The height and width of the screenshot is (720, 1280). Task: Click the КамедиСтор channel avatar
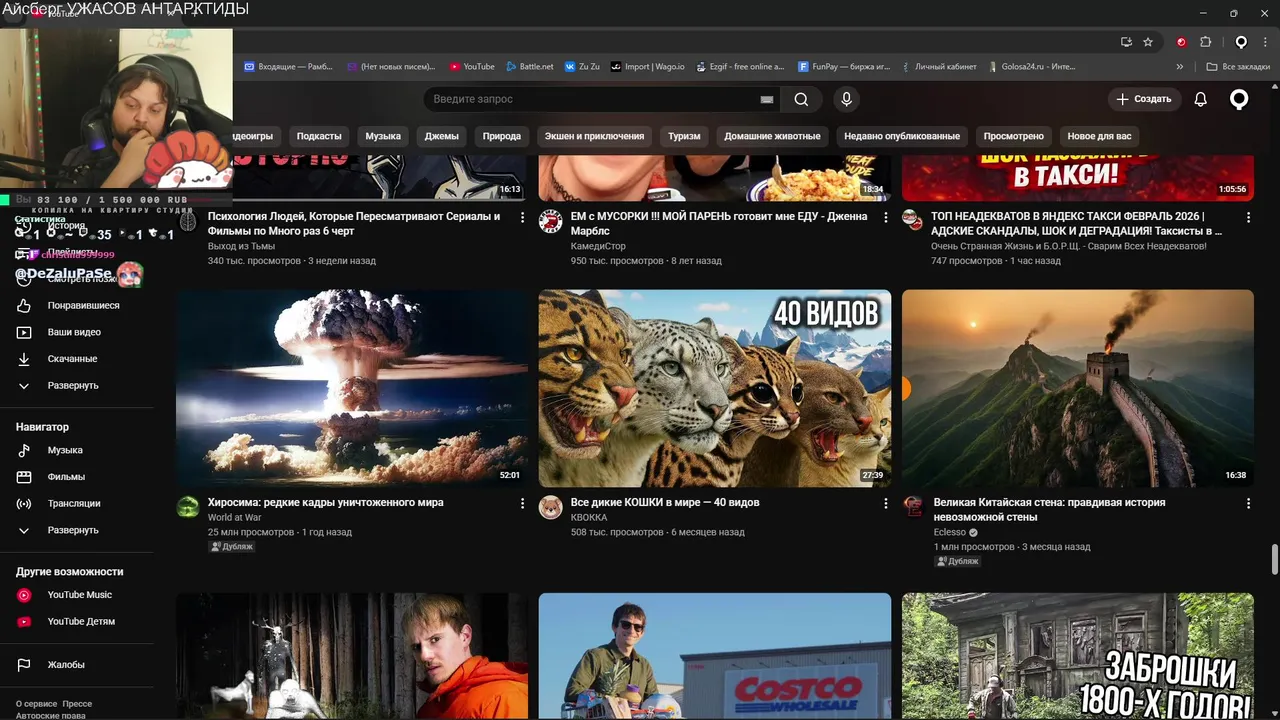[x=551, y=221]
